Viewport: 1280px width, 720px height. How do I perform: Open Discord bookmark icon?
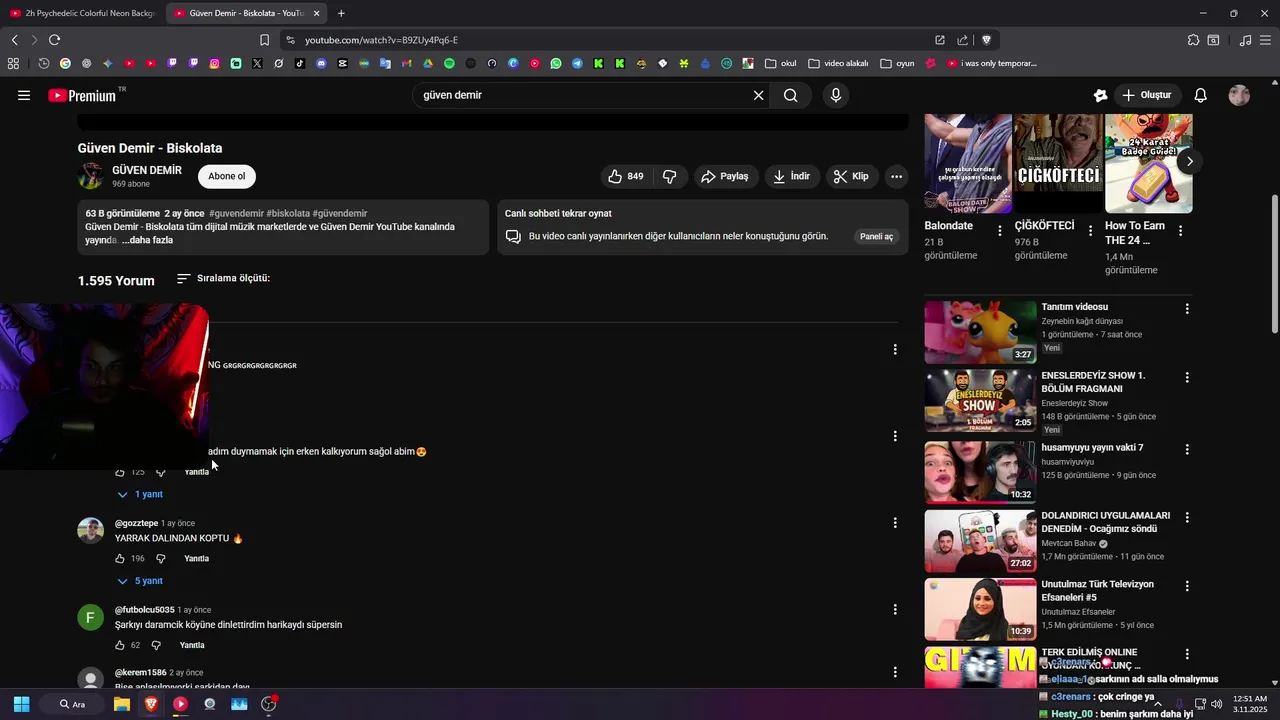tap(321, 63)
